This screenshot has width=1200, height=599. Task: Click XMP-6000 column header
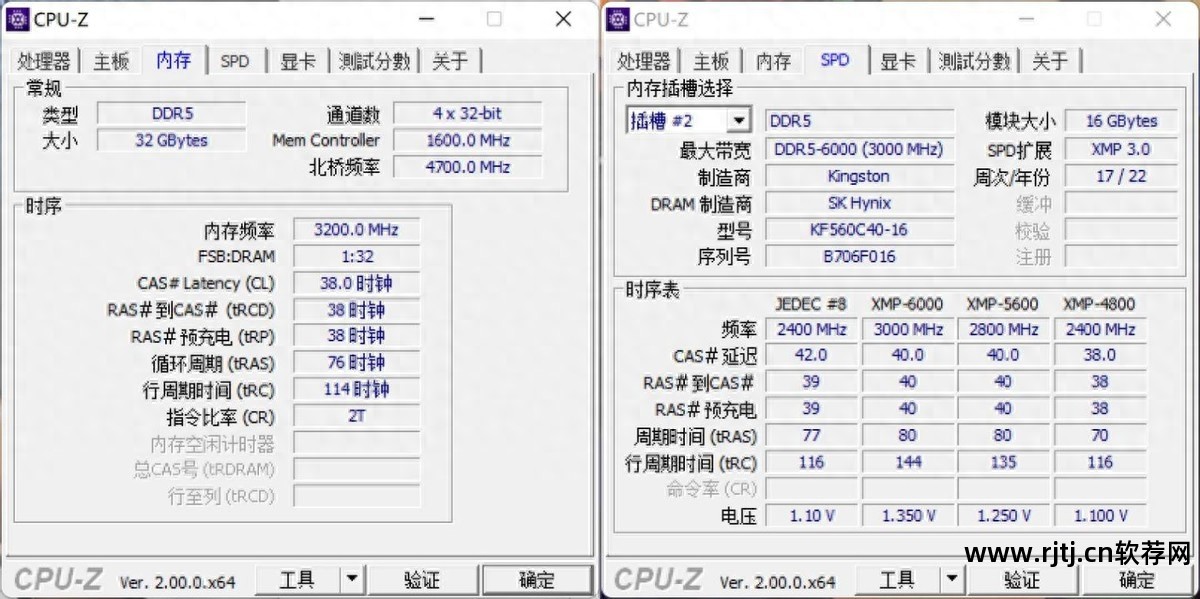(907, 304)
